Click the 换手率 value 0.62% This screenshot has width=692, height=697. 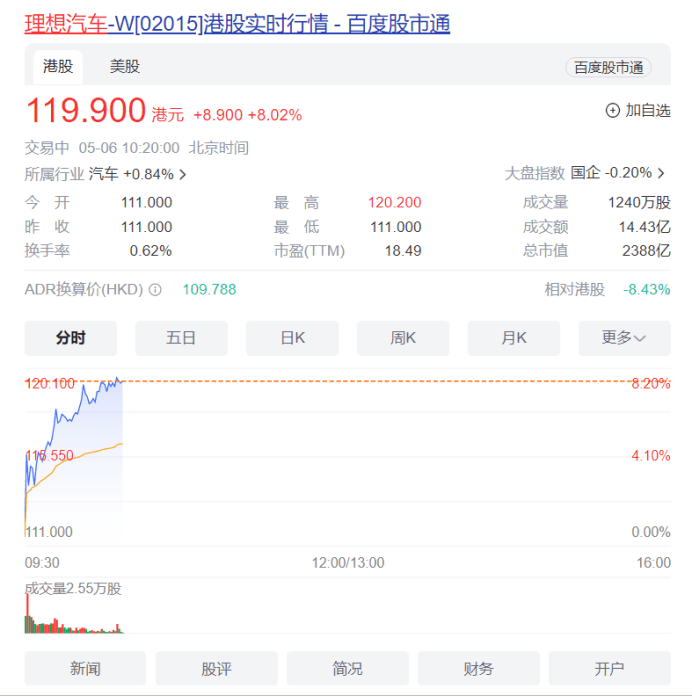pyautogui.click(x=151, y=251)
